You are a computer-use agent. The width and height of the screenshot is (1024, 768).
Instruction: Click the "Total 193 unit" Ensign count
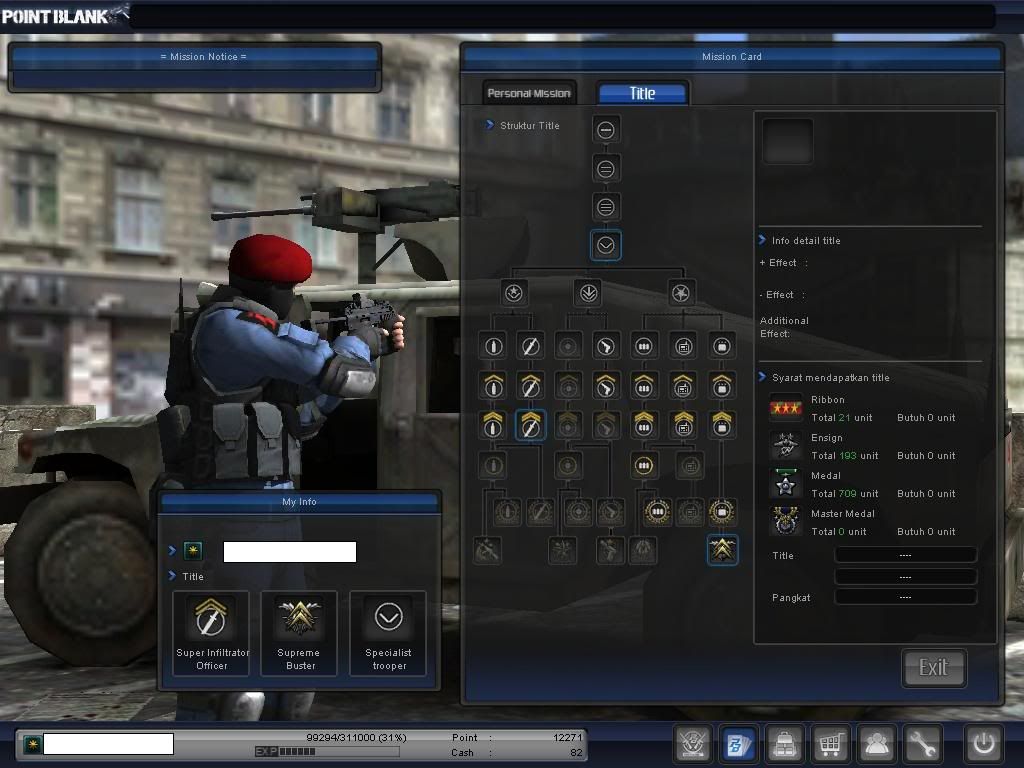(x=844, y=456)
